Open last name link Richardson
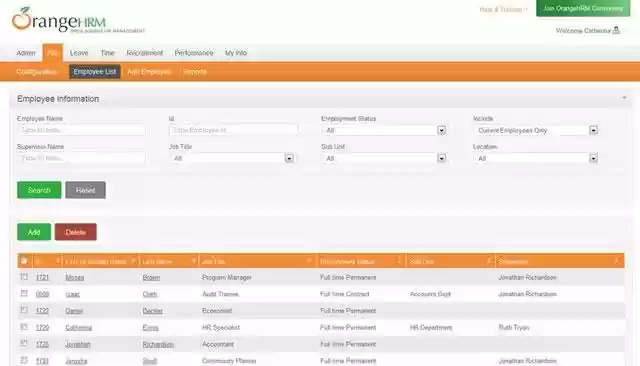The height and width of the screenshot is (366, 640). (x=158, y=344)
